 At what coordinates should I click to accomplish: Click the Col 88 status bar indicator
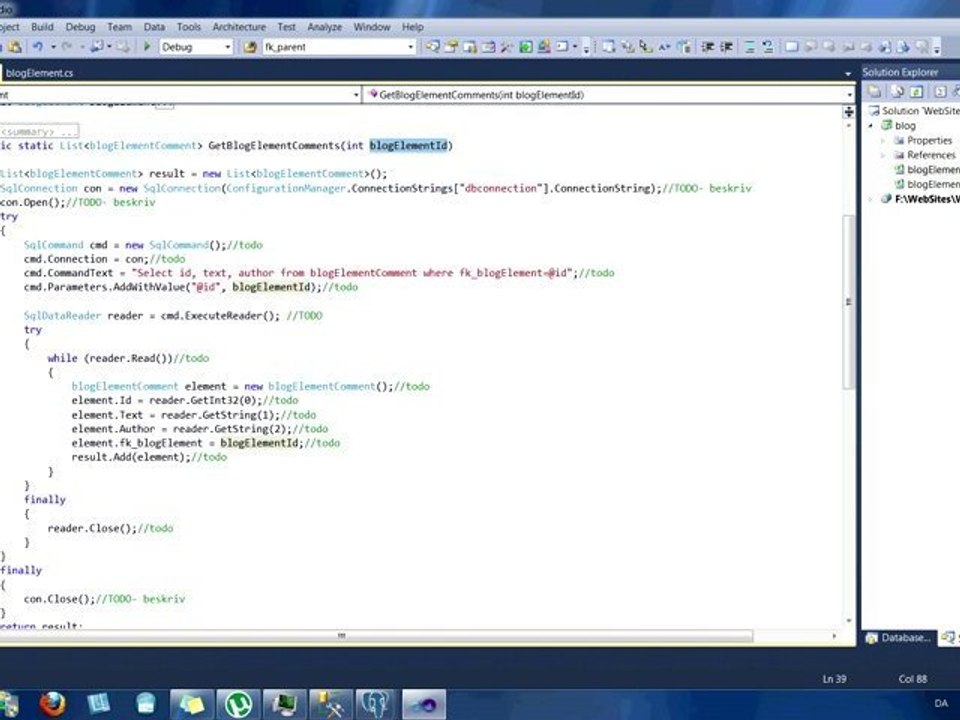(x=912, y=679)
